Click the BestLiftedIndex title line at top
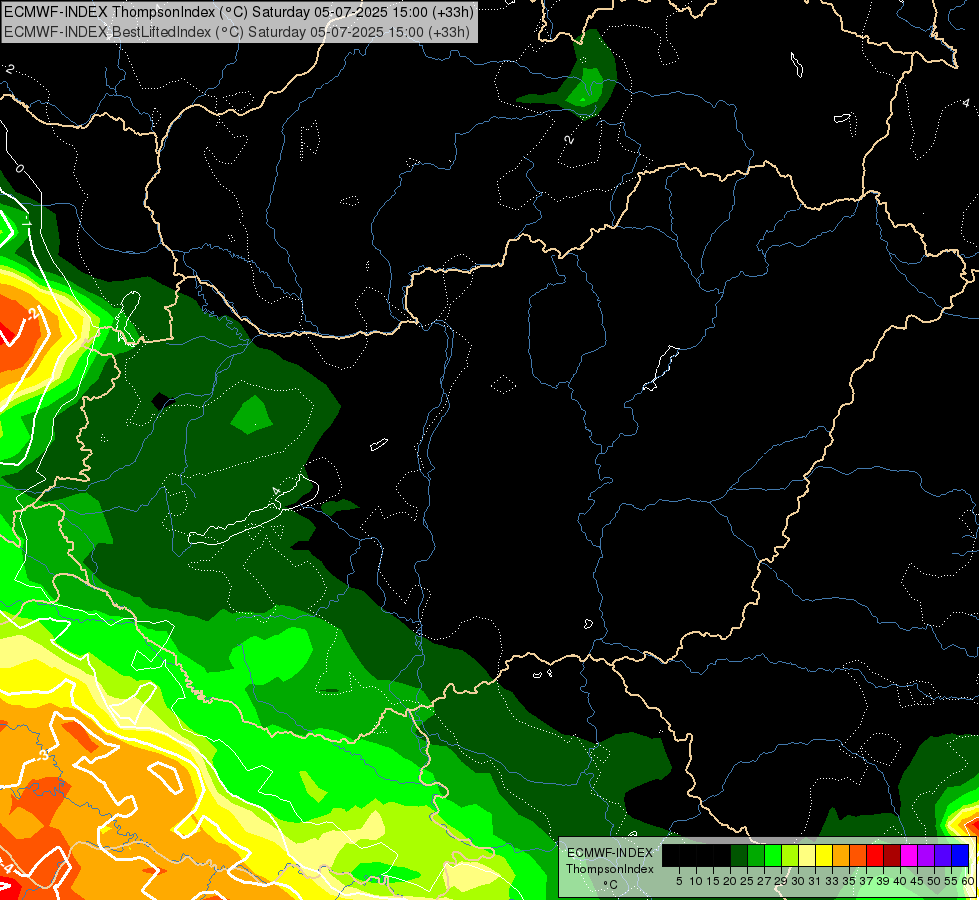979x900 pixels. pyautogui.click(x=237, y=31)
